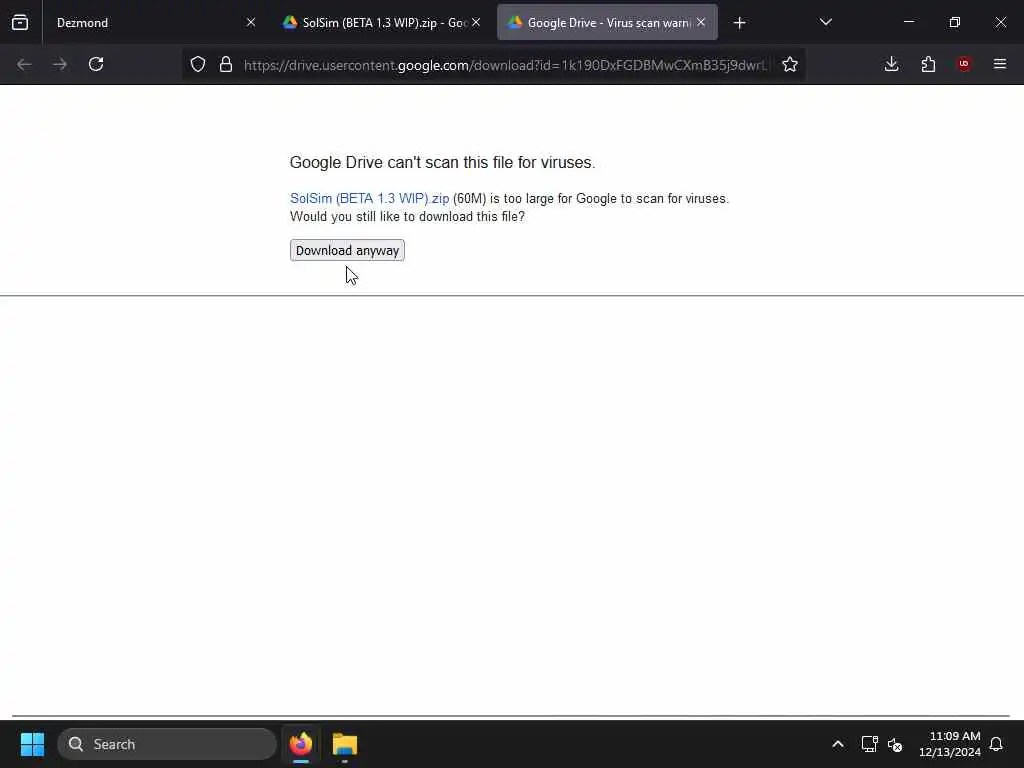Open uBlock Origin extension icon
Image resolution: width=1024 pixels, height=768 pixels.
pyautogui.click(x=964, y=64)
